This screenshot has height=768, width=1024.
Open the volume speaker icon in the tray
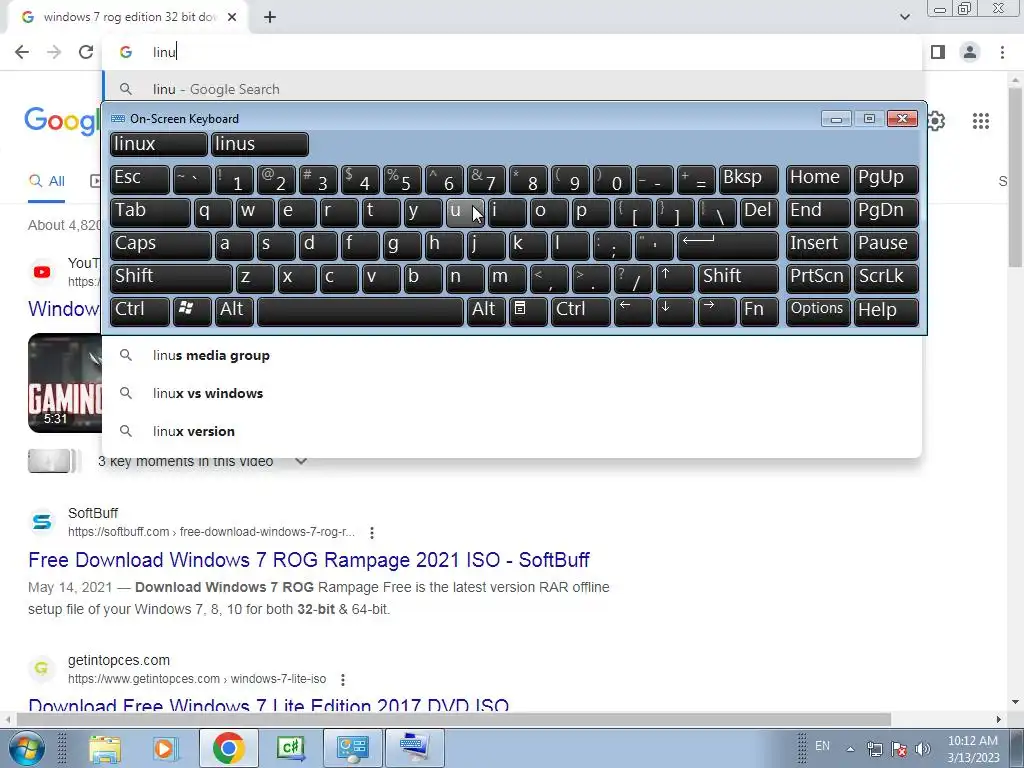[922, 749]
